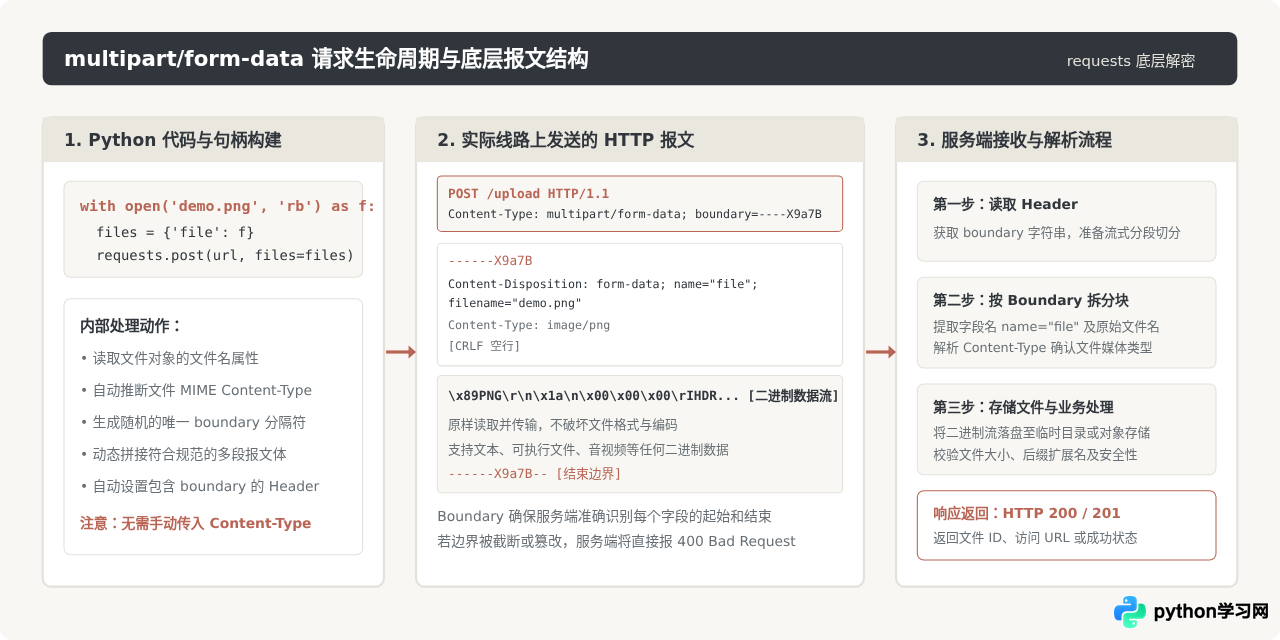Screen dimensions: 1280x640
Task: Click the note "Boundary 确保服务端准确识别每个字段的起始和结束"
Action: point(604,517)
